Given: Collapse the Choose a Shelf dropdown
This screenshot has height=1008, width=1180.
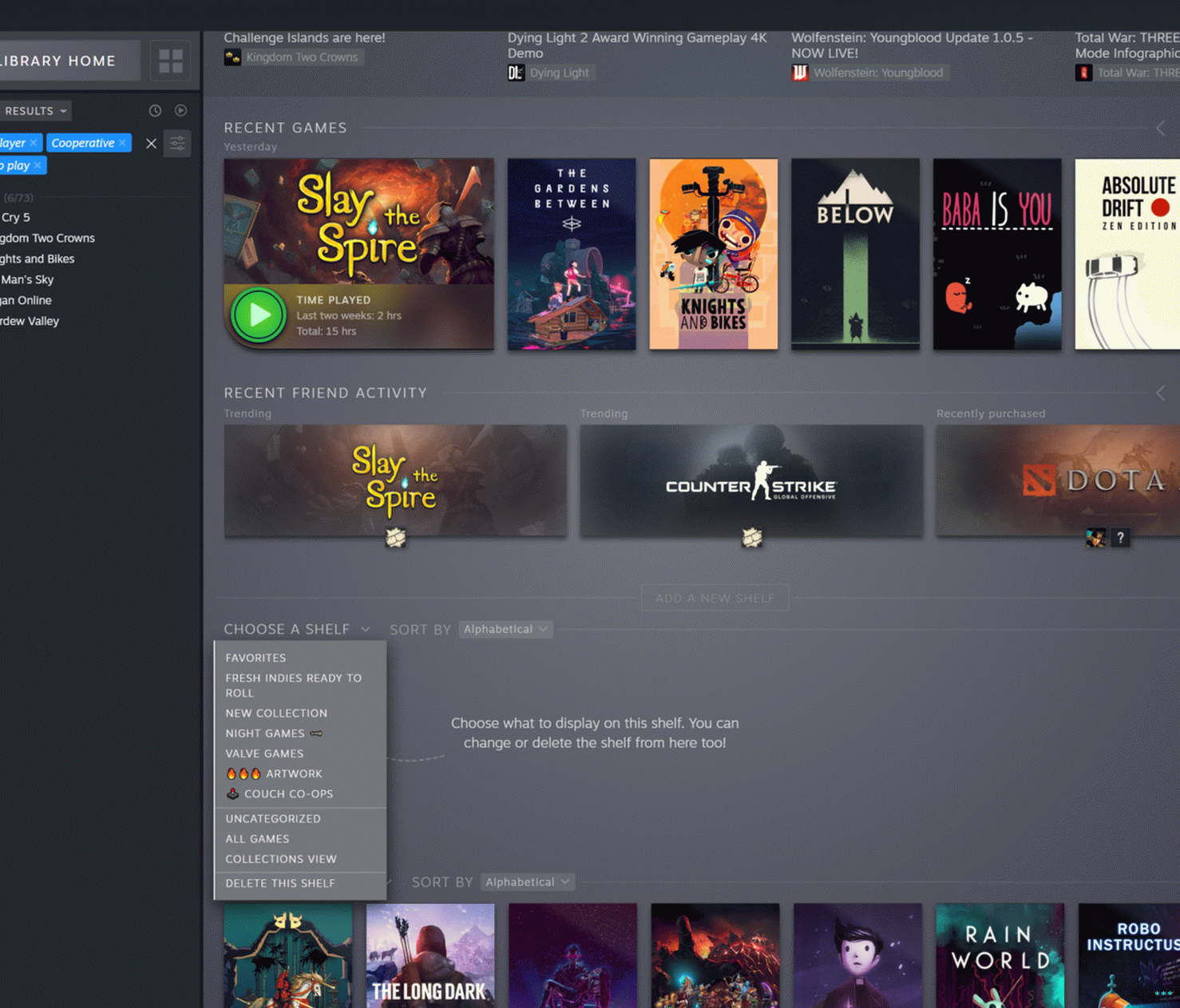Looking at the screenshot, I should tap(365, 630).
